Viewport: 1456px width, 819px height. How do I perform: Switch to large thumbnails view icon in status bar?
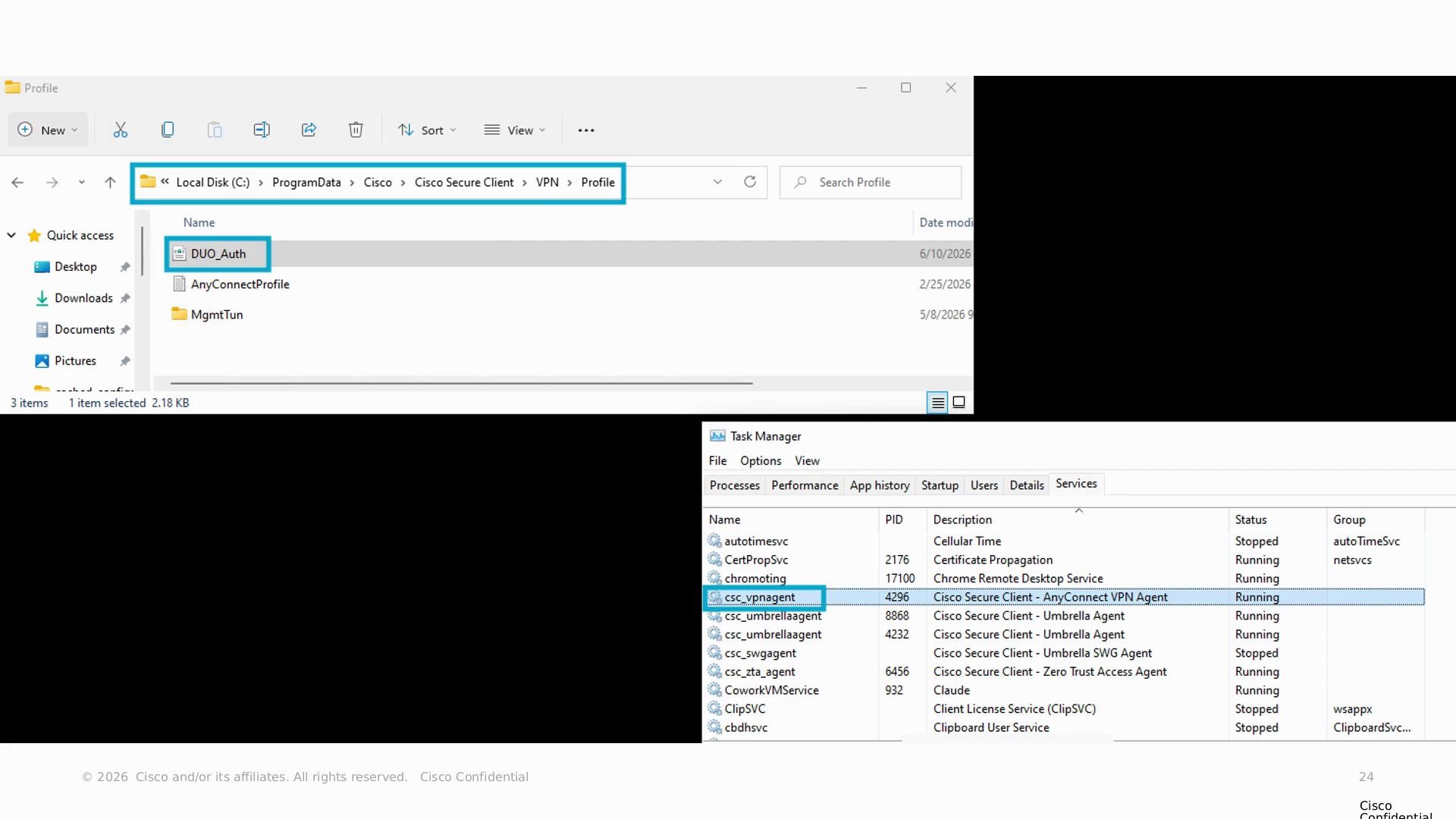[x=959, y=403]
